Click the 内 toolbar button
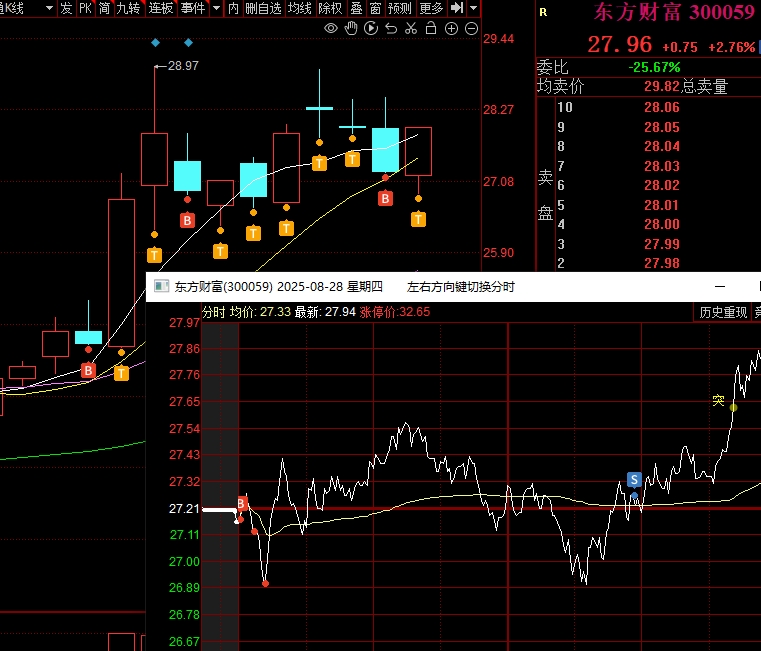 tap(233, 8)
